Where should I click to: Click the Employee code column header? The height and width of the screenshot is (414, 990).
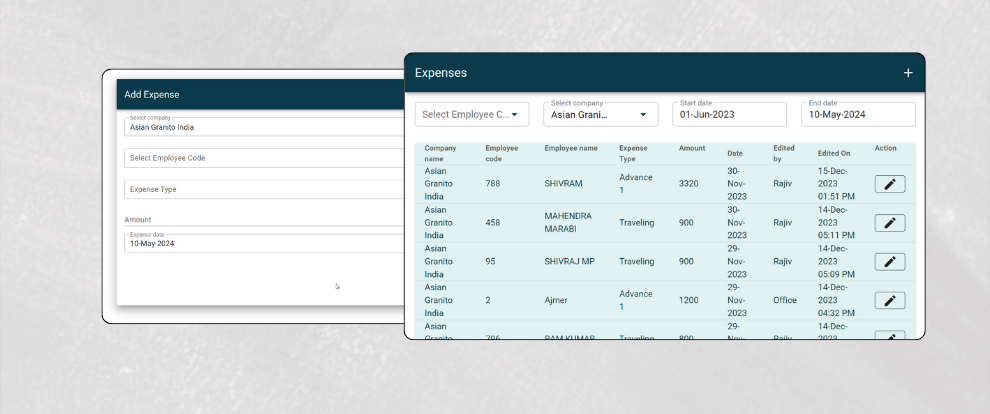tap(502, 153)
